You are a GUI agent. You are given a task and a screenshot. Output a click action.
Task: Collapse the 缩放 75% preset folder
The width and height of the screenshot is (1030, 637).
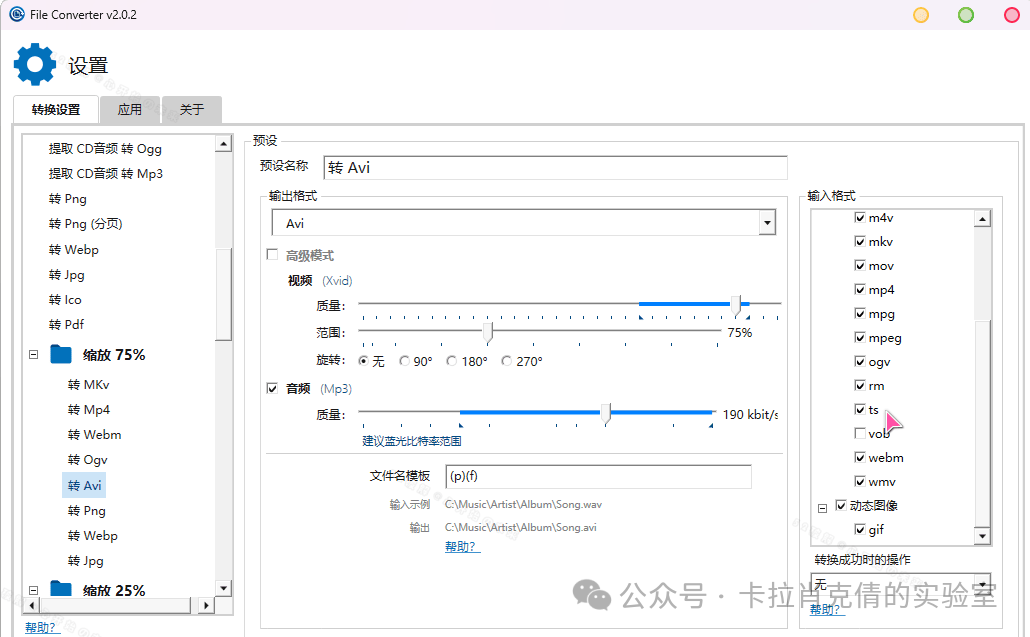coord(34,354)
